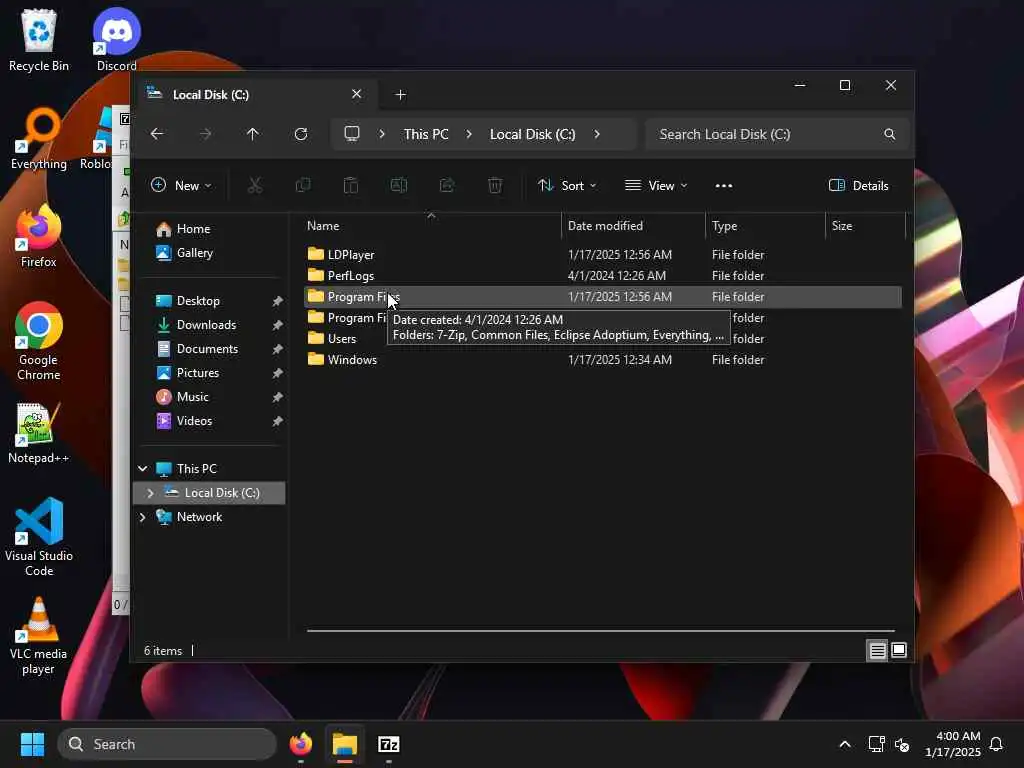1024x768 pixels.
Task: Click chevron after Local Disk (C:) breadcrumb
Action: click(x=597, y=134)
